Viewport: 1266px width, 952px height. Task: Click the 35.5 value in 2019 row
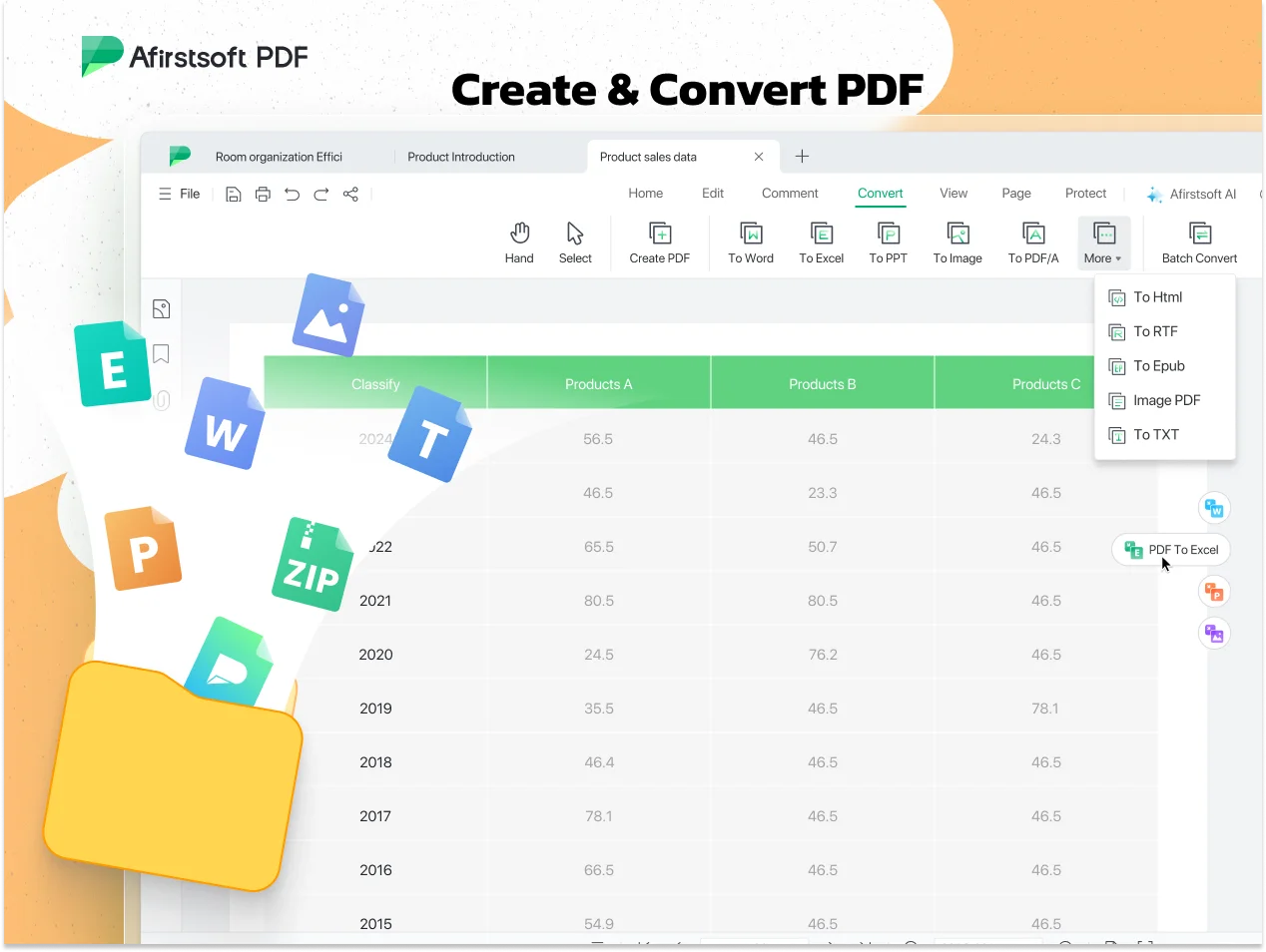(599, 709)
